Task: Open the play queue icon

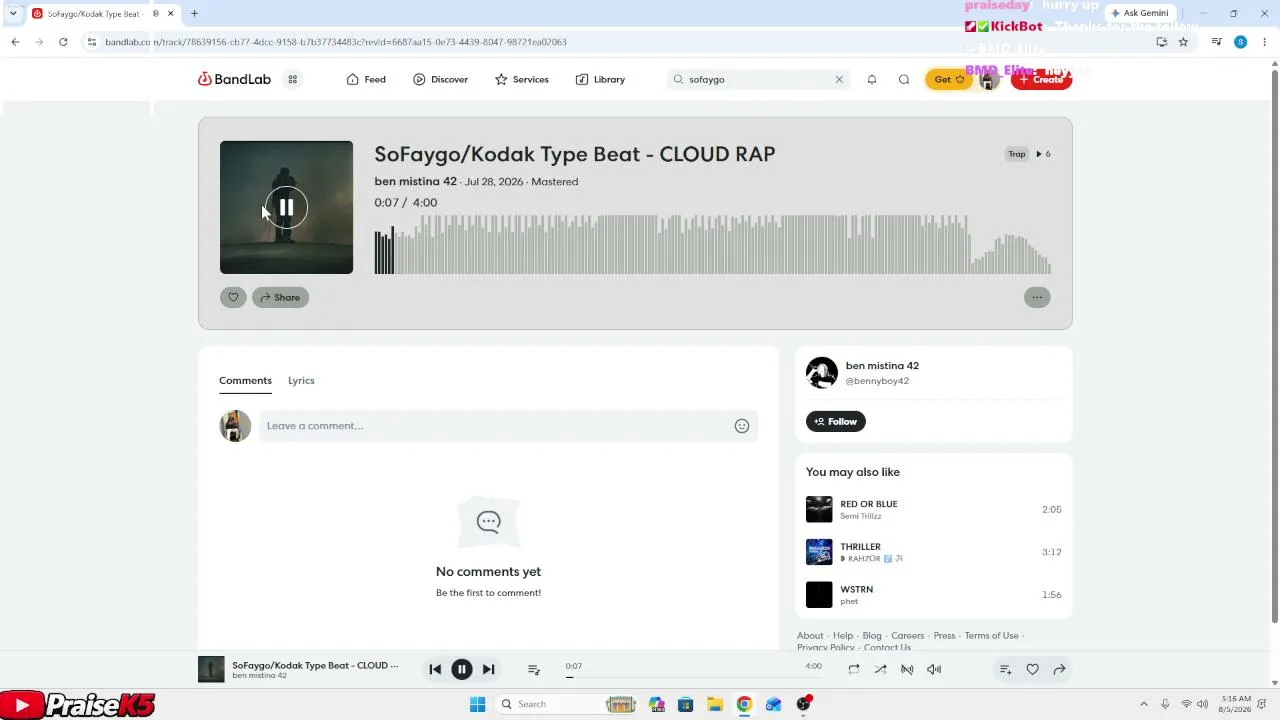Action: coord(534,670)
